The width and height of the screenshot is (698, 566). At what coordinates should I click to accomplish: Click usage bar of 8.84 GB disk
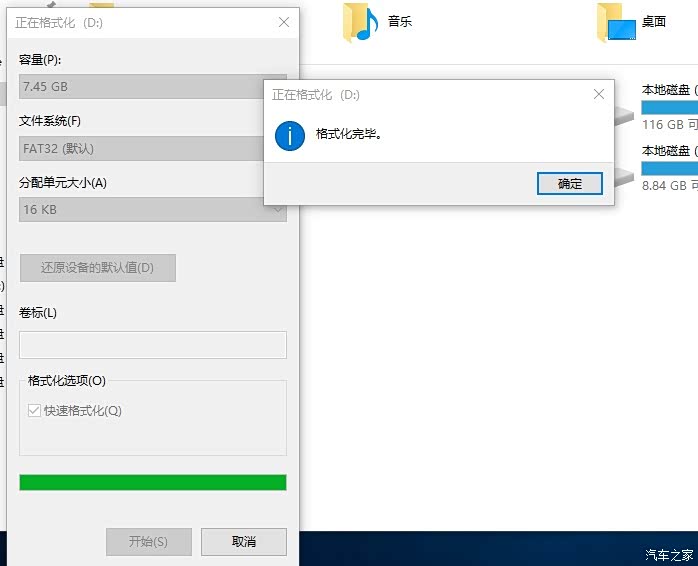coord(670,168)
